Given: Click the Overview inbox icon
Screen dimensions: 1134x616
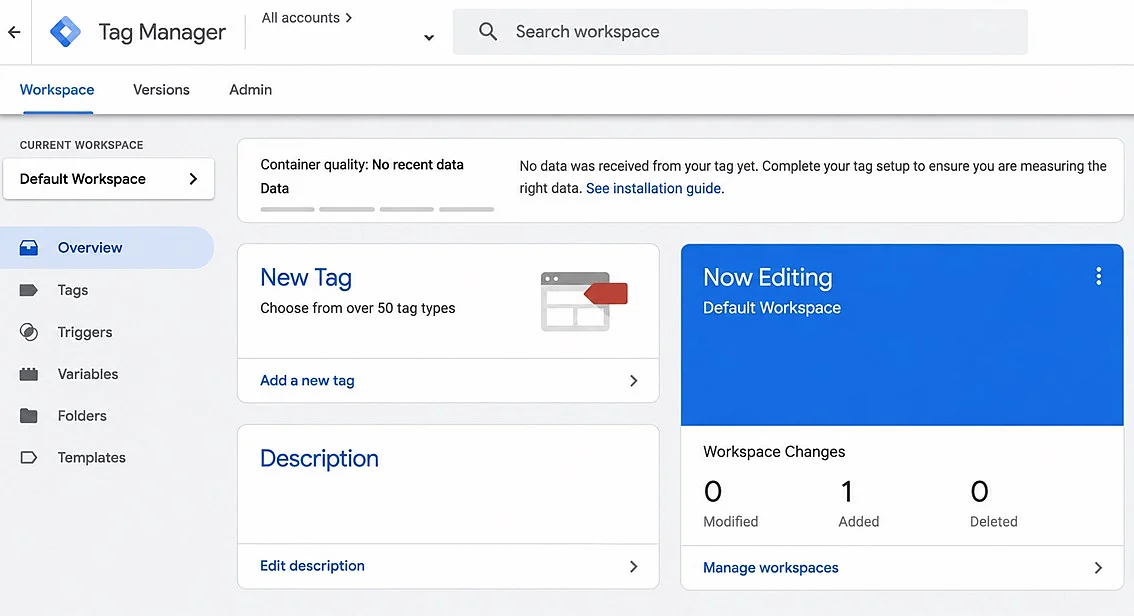Looking at the screenshot, I should click(29, 248).
